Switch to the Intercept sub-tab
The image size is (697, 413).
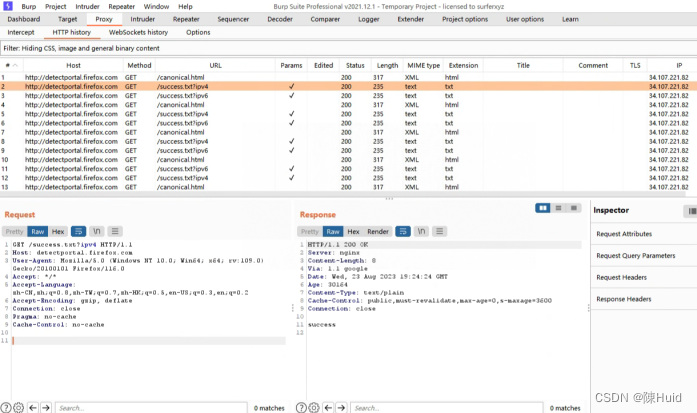21,32
